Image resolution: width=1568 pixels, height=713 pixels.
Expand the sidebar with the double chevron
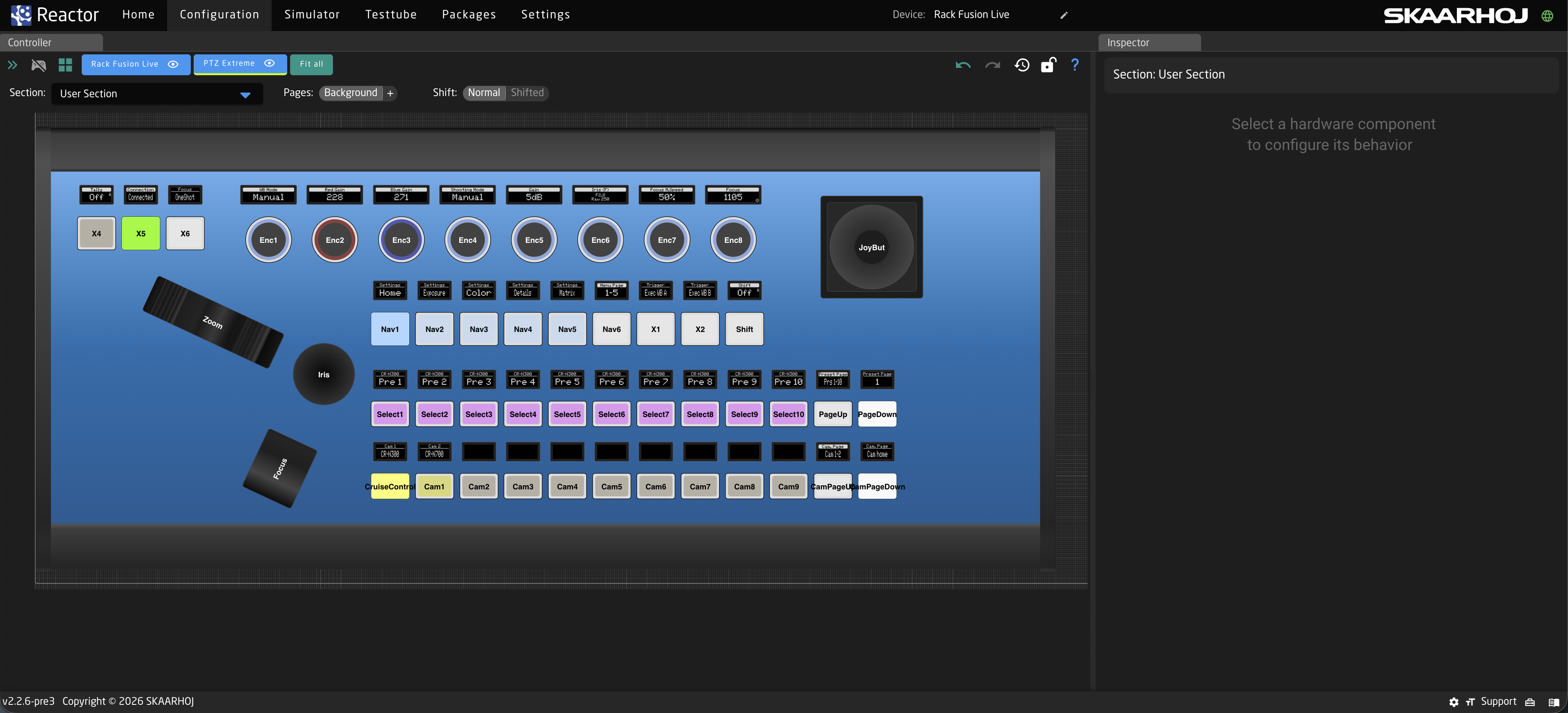point(12,65)
